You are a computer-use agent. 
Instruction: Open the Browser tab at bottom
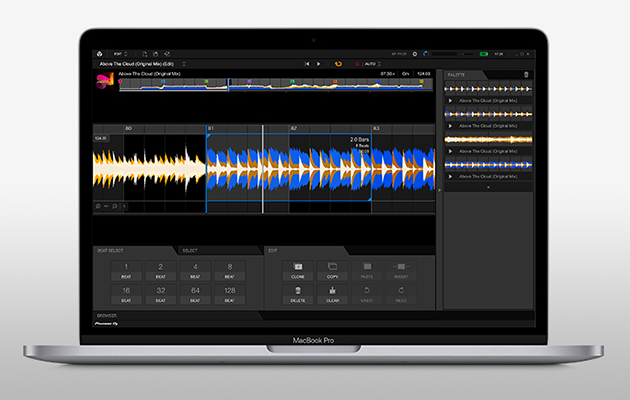point(106,316)
